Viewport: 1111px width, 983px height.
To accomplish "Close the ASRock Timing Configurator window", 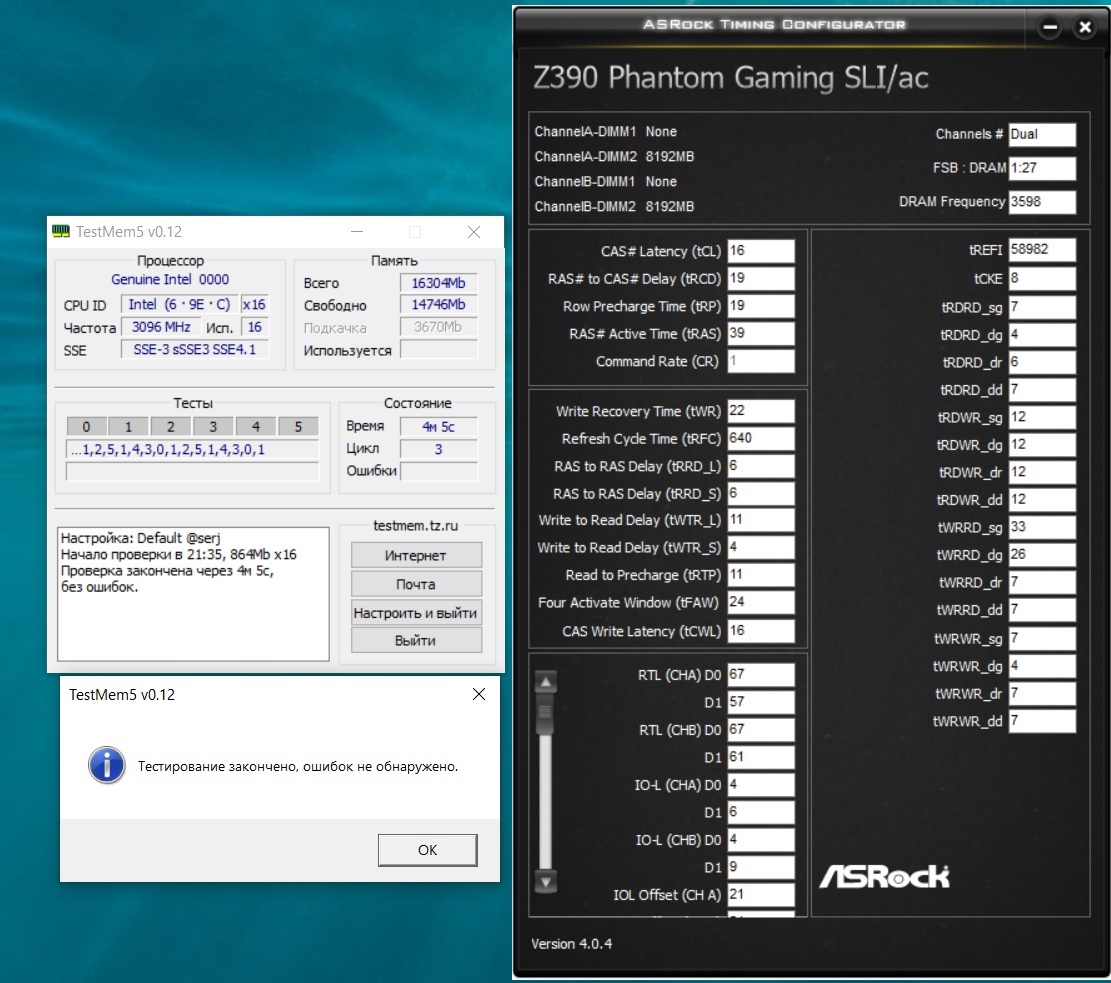I will click(1084, 28).
